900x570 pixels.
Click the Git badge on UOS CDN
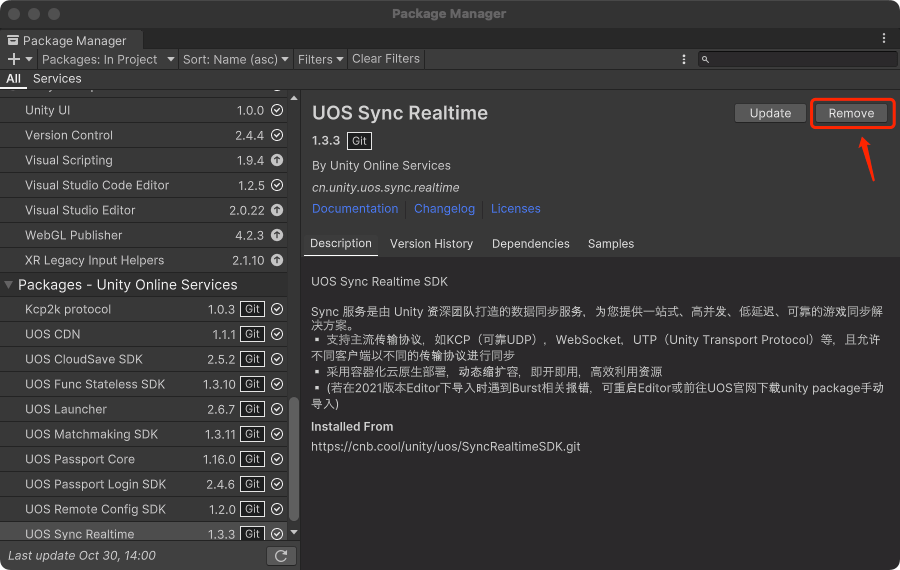pyautogui.click(x=253, y=334)
